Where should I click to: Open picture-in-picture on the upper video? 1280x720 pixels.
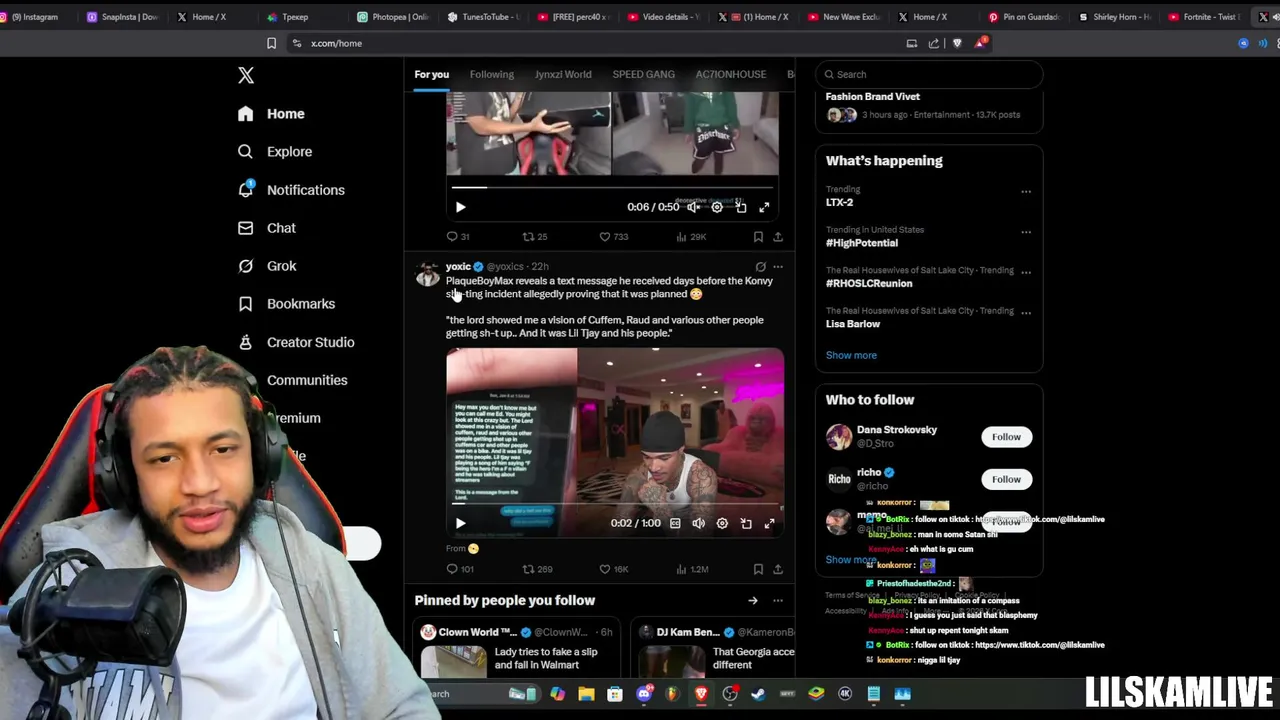click(x=741, y=207)
